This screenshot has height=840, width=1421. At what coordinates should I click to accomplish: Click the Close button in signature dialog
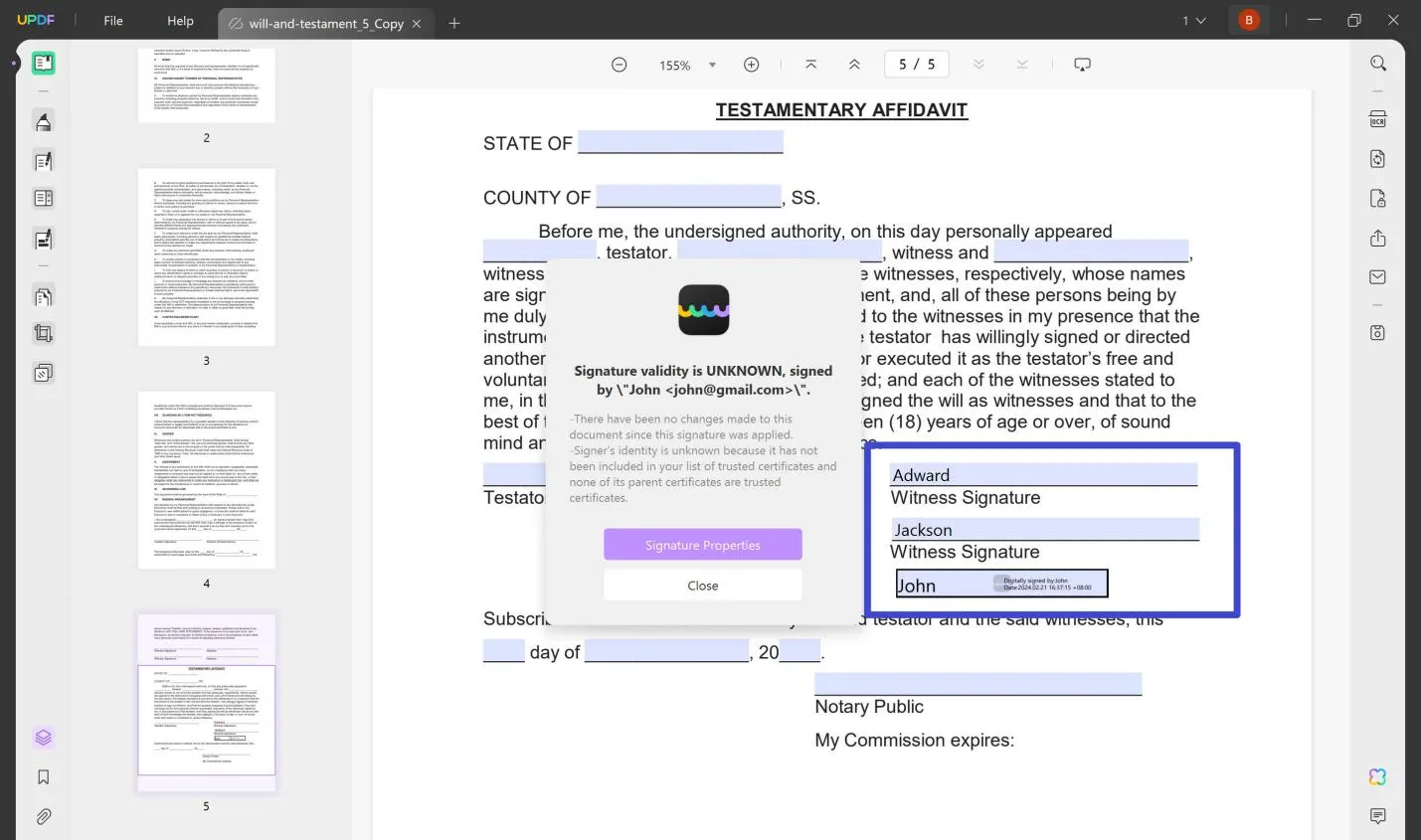point(702,586)
